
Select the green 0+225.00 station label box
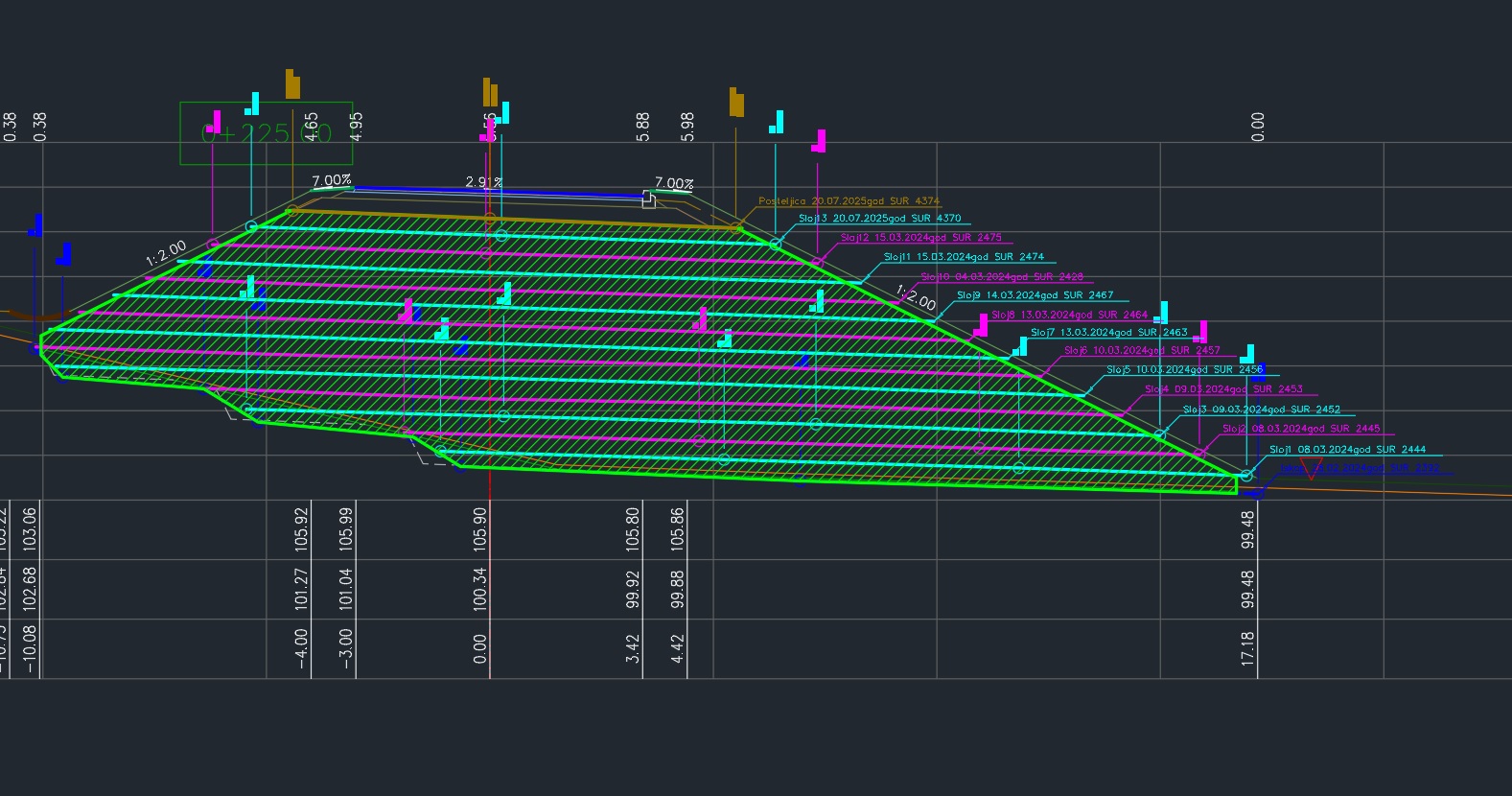point(267,133)
